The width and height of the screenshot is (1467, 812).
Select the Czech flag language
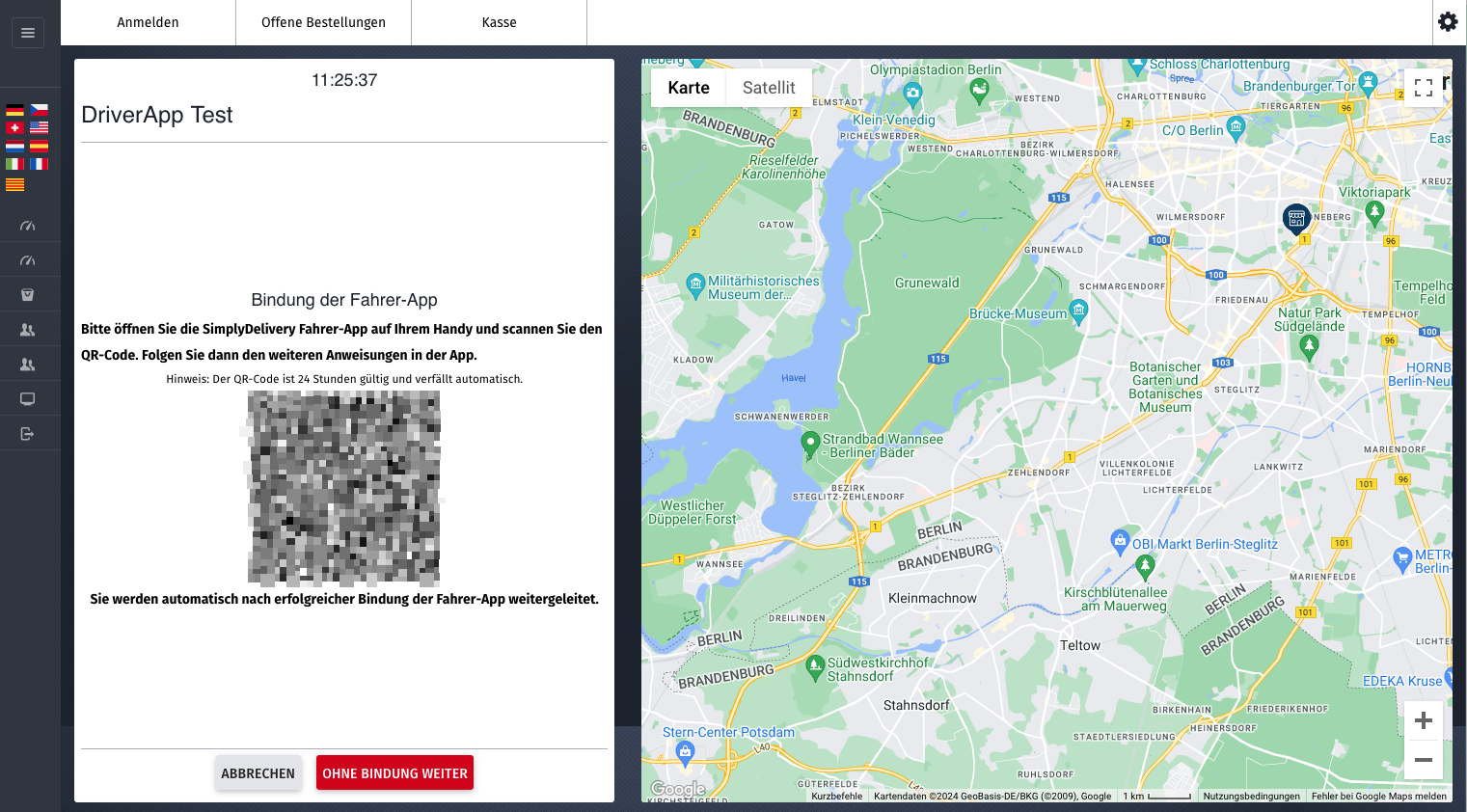pos(40,110)
